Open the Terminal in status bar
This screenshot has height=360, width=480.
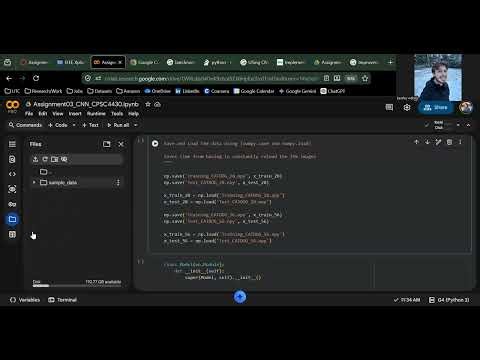click(63, 300)
